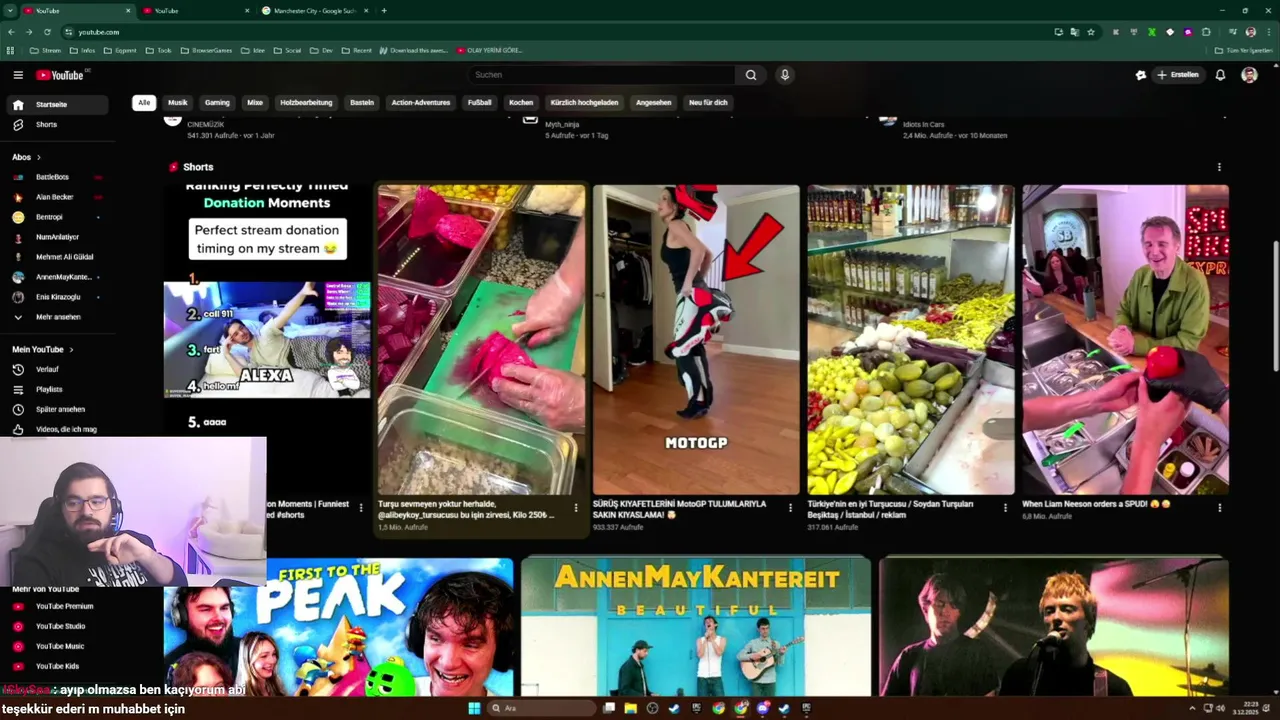Play the Liam Neeson SPUD short
This screenshot has height=720, width=1280.
click(1125, 340)
